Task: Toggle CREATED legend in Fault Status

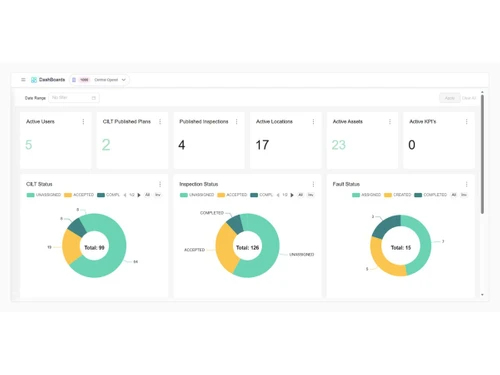Action: point(398,195)
